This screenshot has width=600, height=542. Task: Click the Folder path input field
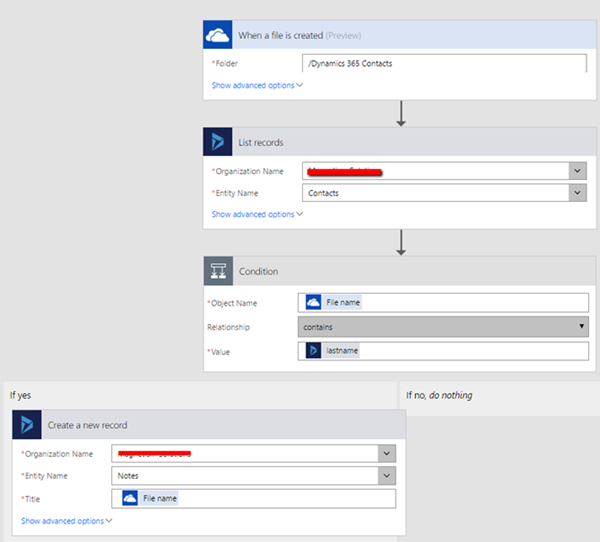point(443,64)
